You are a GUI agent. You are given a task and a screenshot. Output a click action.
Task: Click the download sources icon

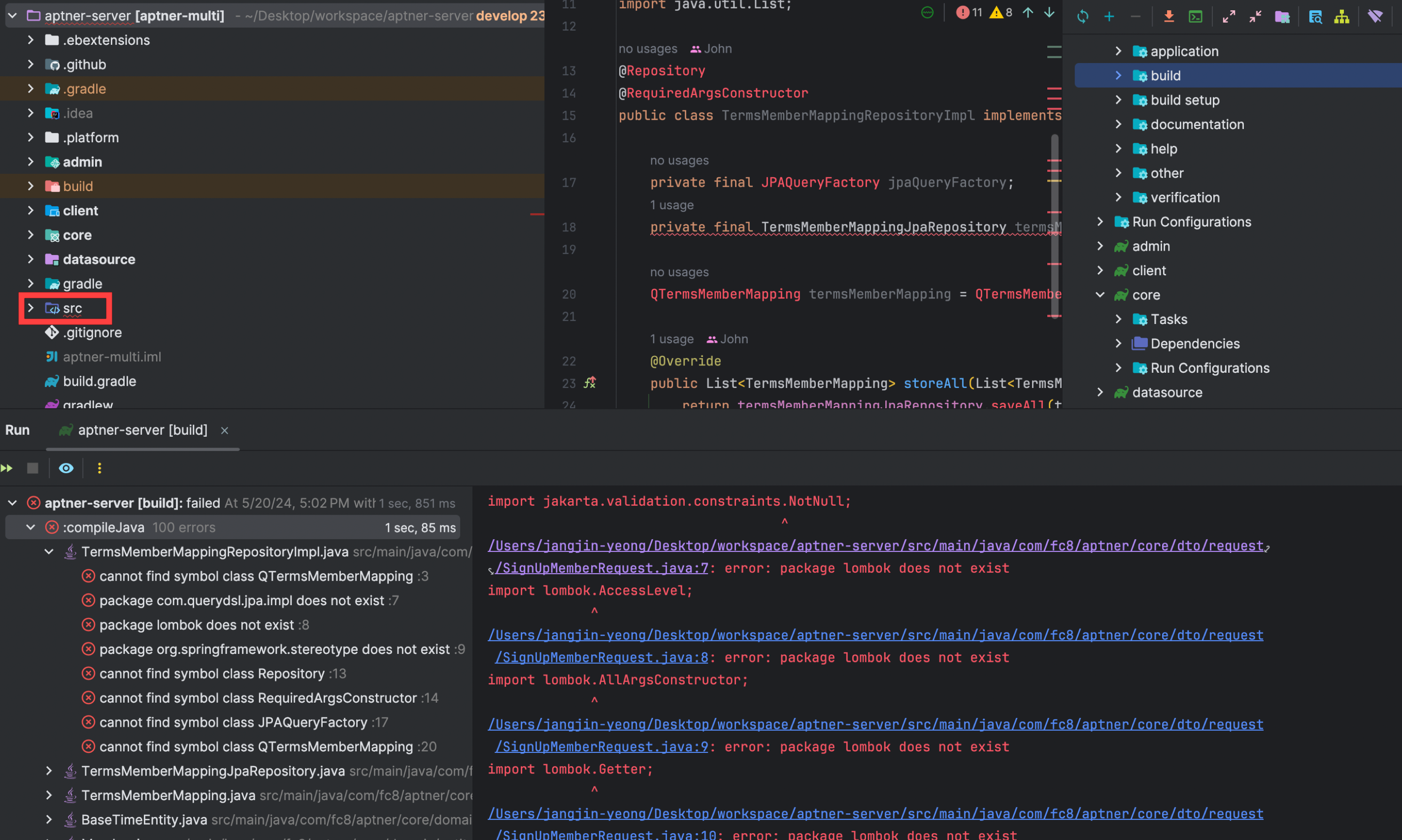1168,16
